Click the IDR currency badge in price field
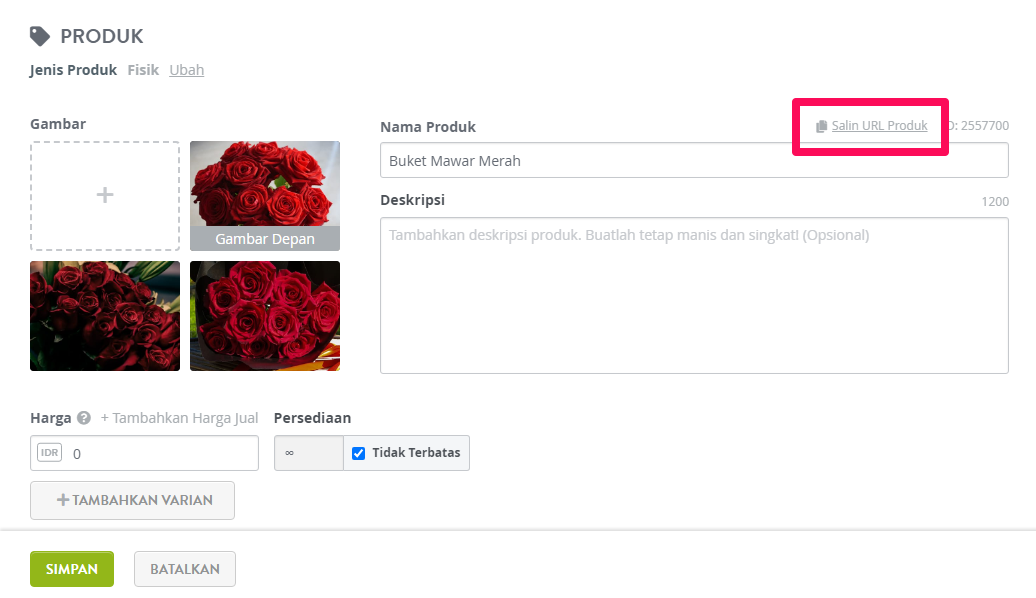1036x598 pixels. pyautogui.click(x=50, y=453)
